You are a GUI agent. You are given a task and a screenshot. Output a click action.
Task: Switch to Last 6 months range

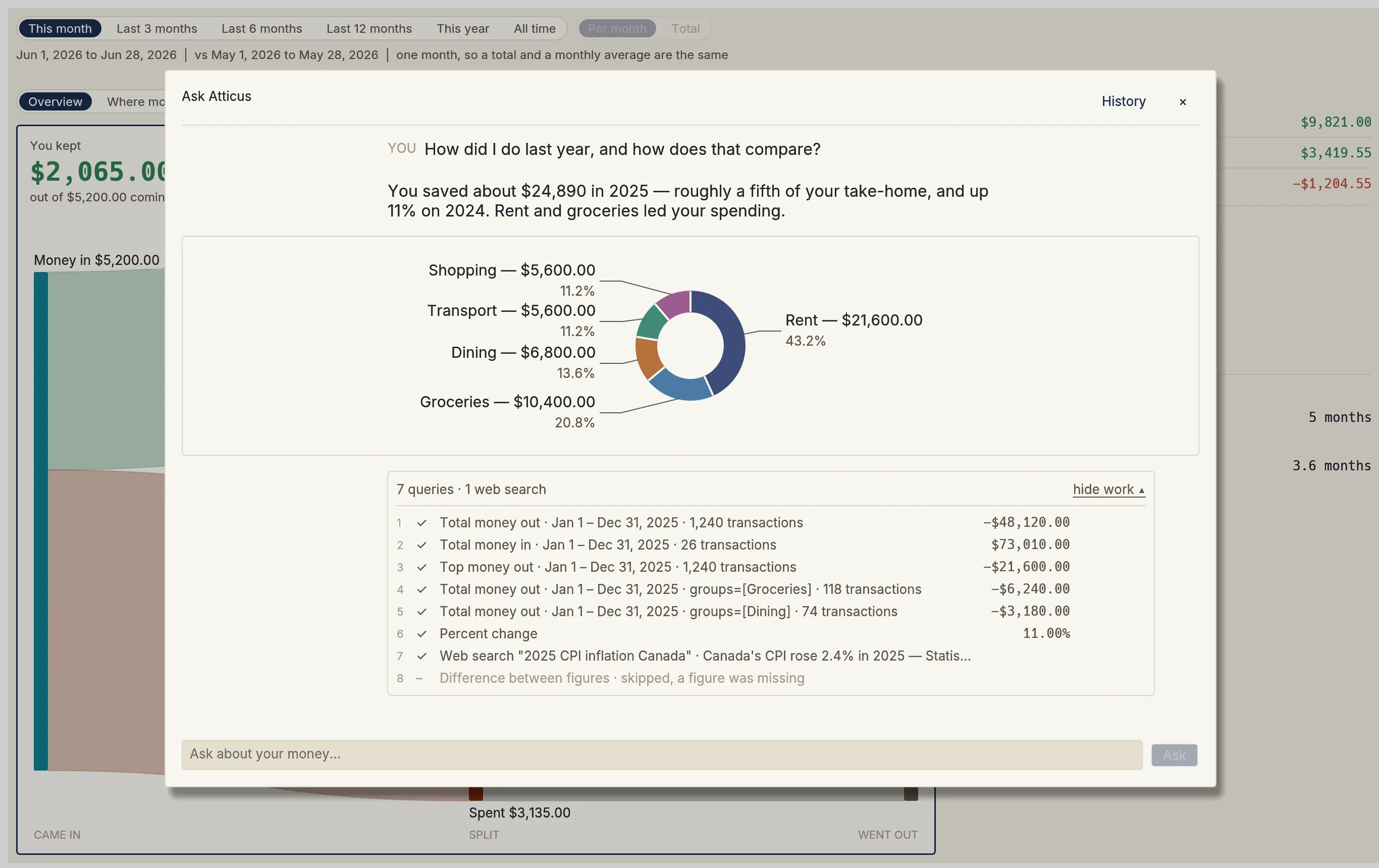coord(261,28)
